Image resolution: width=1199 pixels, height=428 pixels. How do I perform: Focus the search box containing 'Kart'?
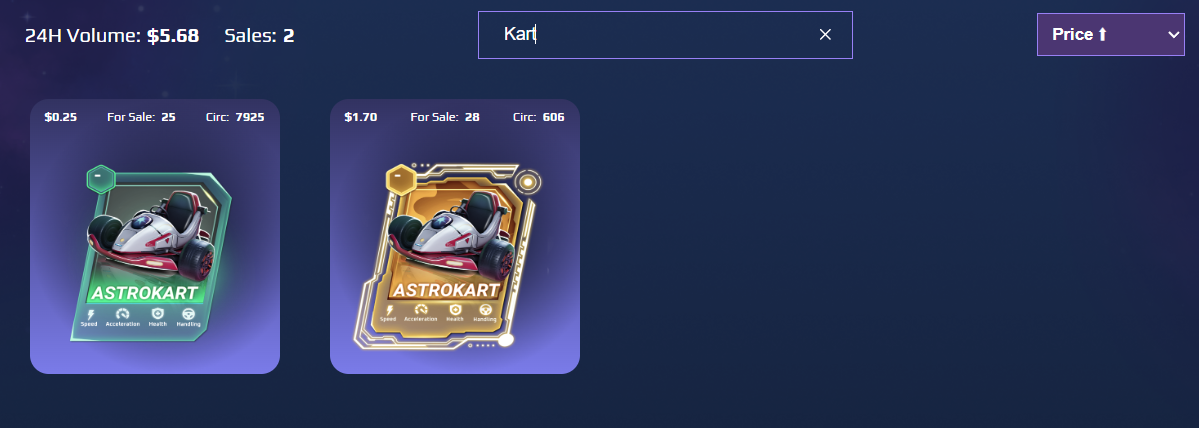point(665,34)
